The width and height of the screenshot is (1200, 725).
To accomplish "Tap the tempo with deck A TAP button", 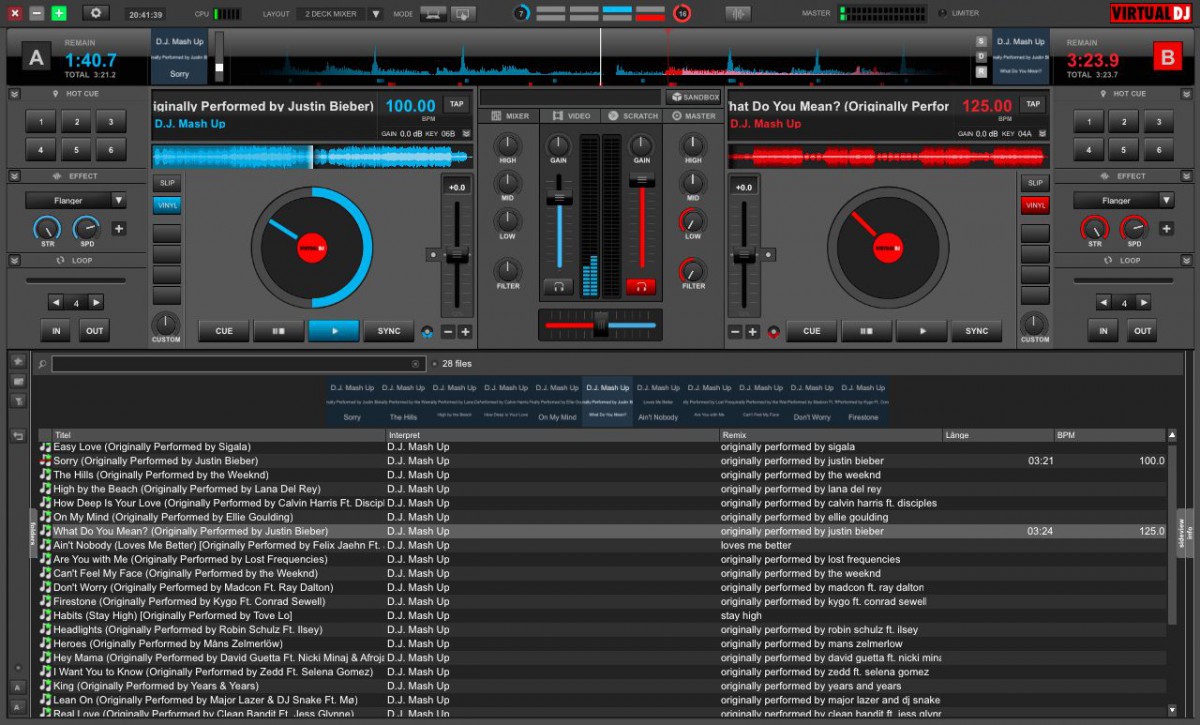I will click(457, 104).
